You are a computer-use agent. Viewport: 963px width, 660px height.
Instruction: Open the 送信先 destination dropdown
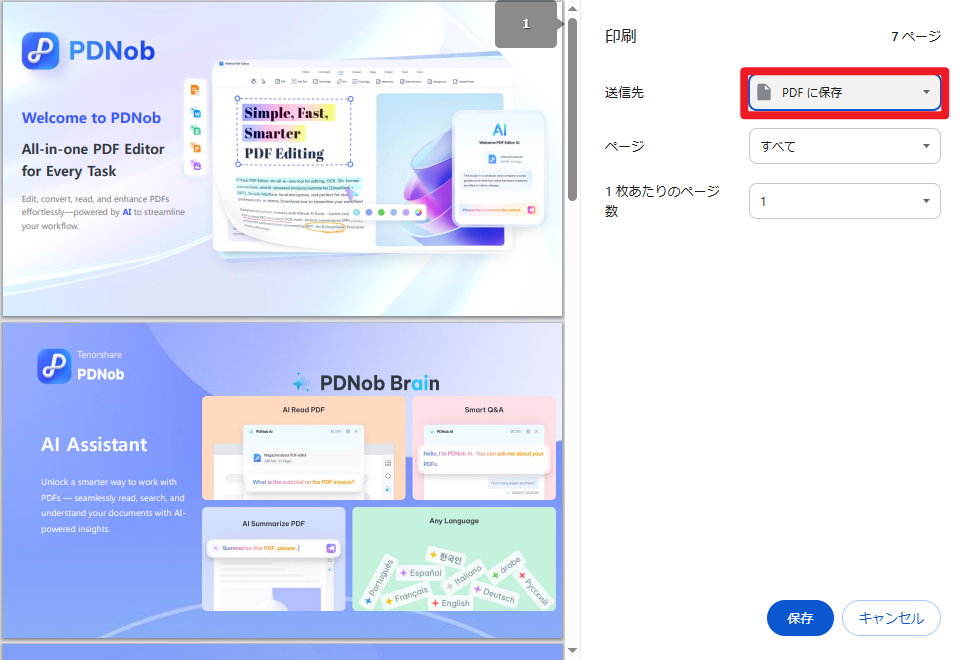pyautogui.click(x=844, y=93)
